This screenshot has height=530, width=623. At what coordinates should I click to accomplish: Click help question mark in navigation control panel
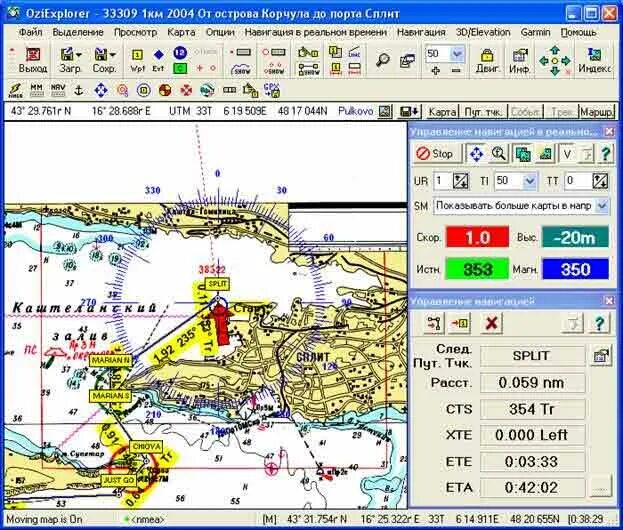tap(600, 323)
